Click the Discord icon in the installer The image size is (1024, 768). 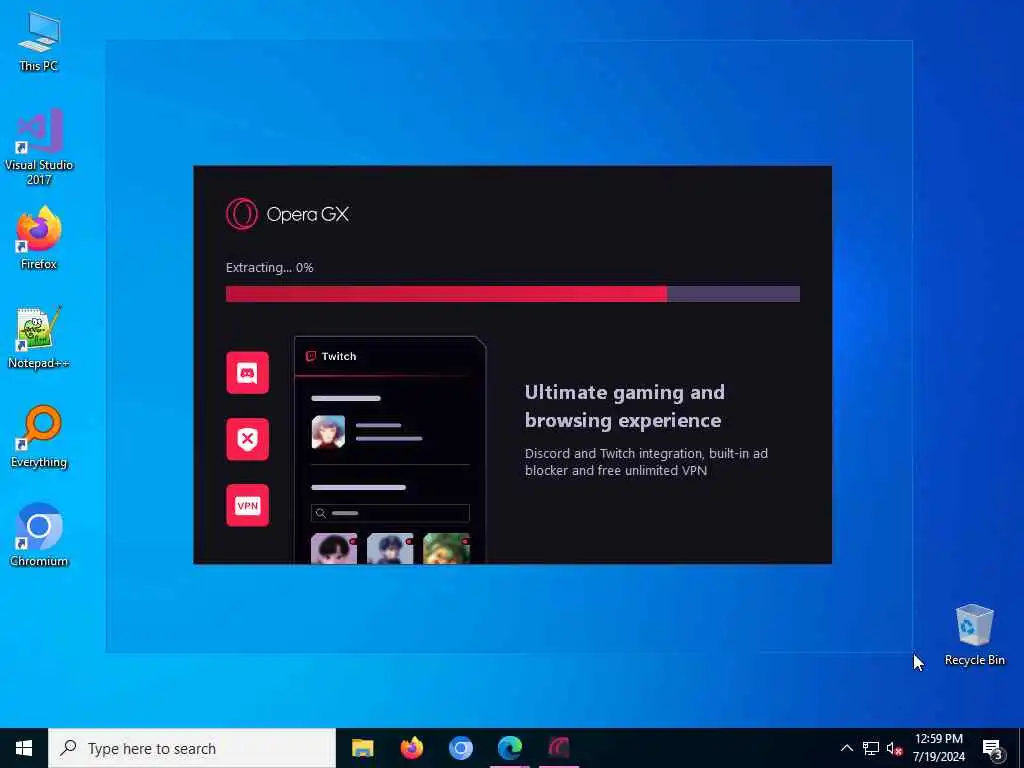pos(248,373)
